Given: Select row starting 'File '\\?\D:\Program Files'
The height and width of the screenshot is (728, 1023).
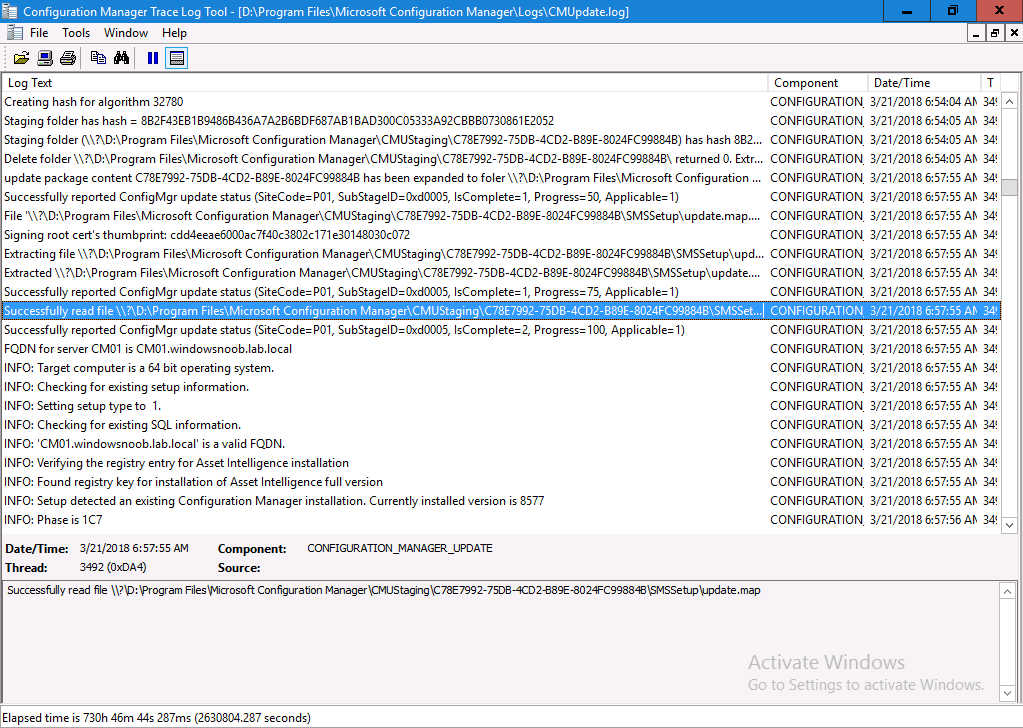Looking at the screenshot, I should point(501,216).
